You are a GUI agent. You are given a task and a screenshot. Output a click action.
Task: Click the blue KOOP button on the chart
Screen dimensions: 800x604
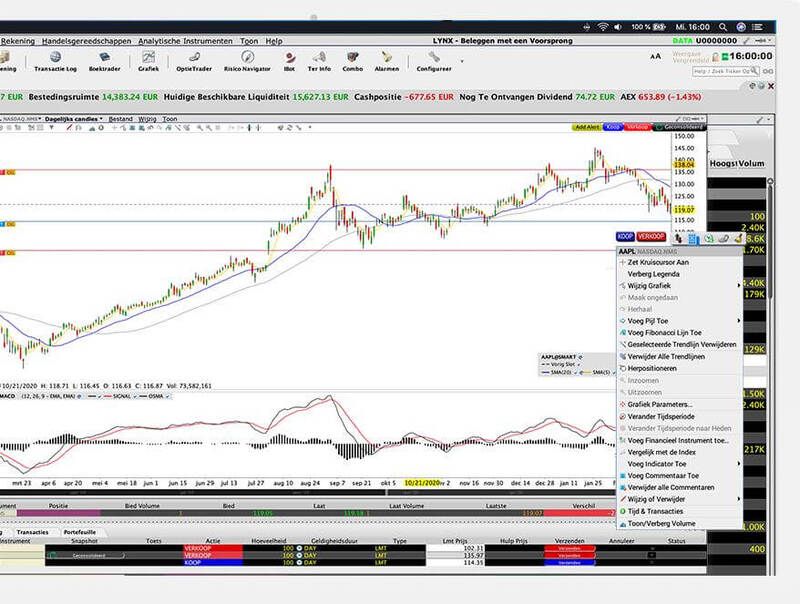tap(625, 237)
